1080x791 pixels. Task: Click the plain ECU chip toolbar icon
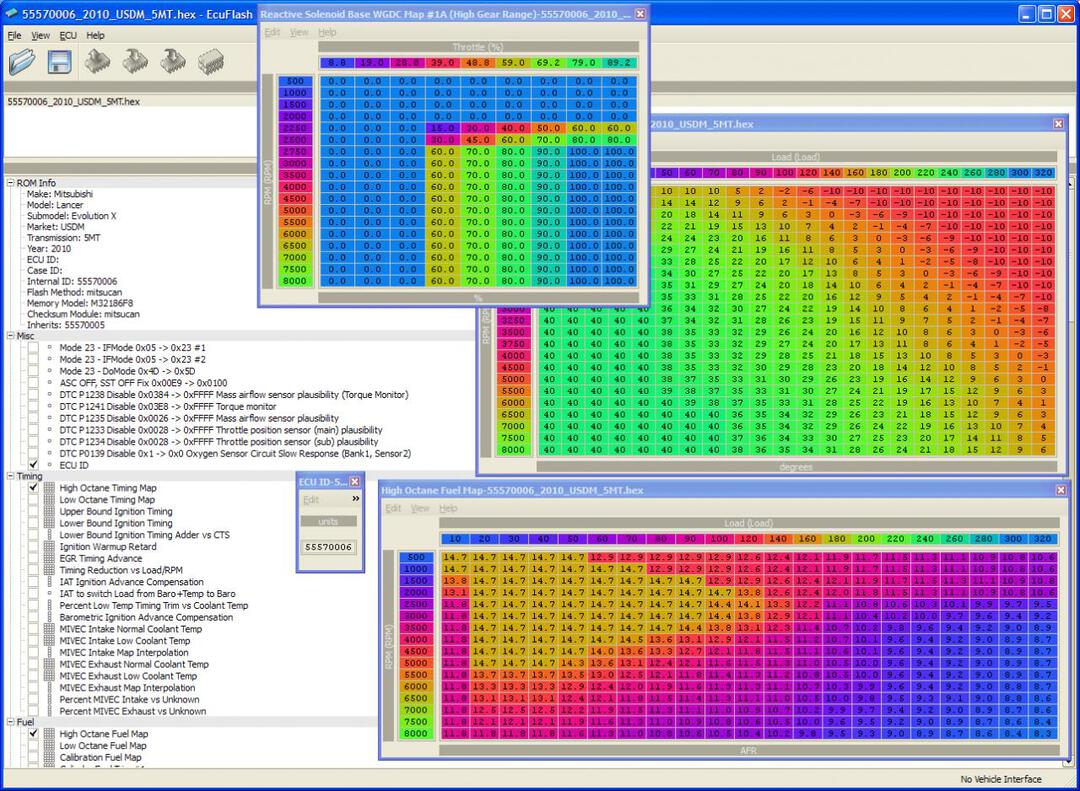pos(211,62)
